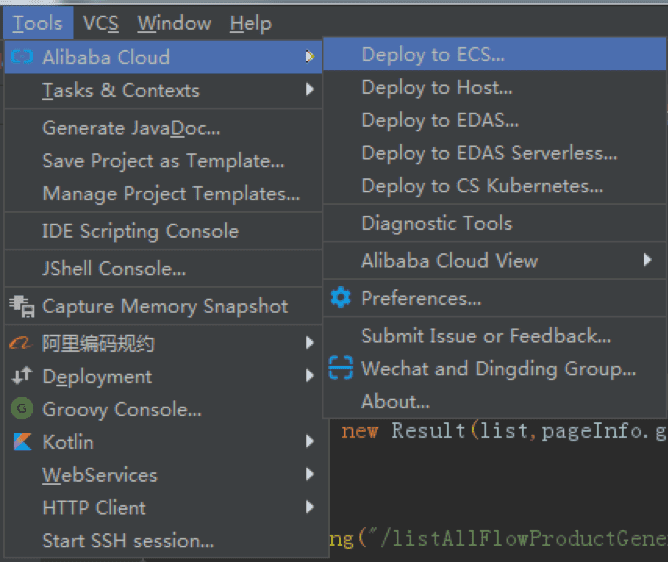Click the Kotlin logo icon
This screenshot has width=668, height=562.
point(21,442)
